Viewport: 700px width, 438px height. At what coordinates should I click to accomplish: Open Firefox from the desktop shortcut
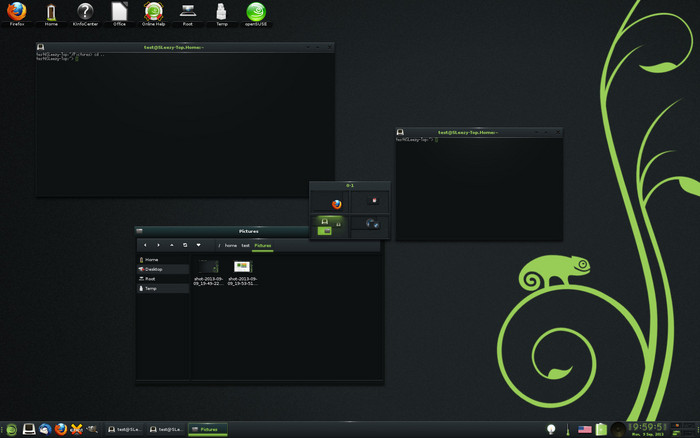pyautogui.click(x=17, y=12)
